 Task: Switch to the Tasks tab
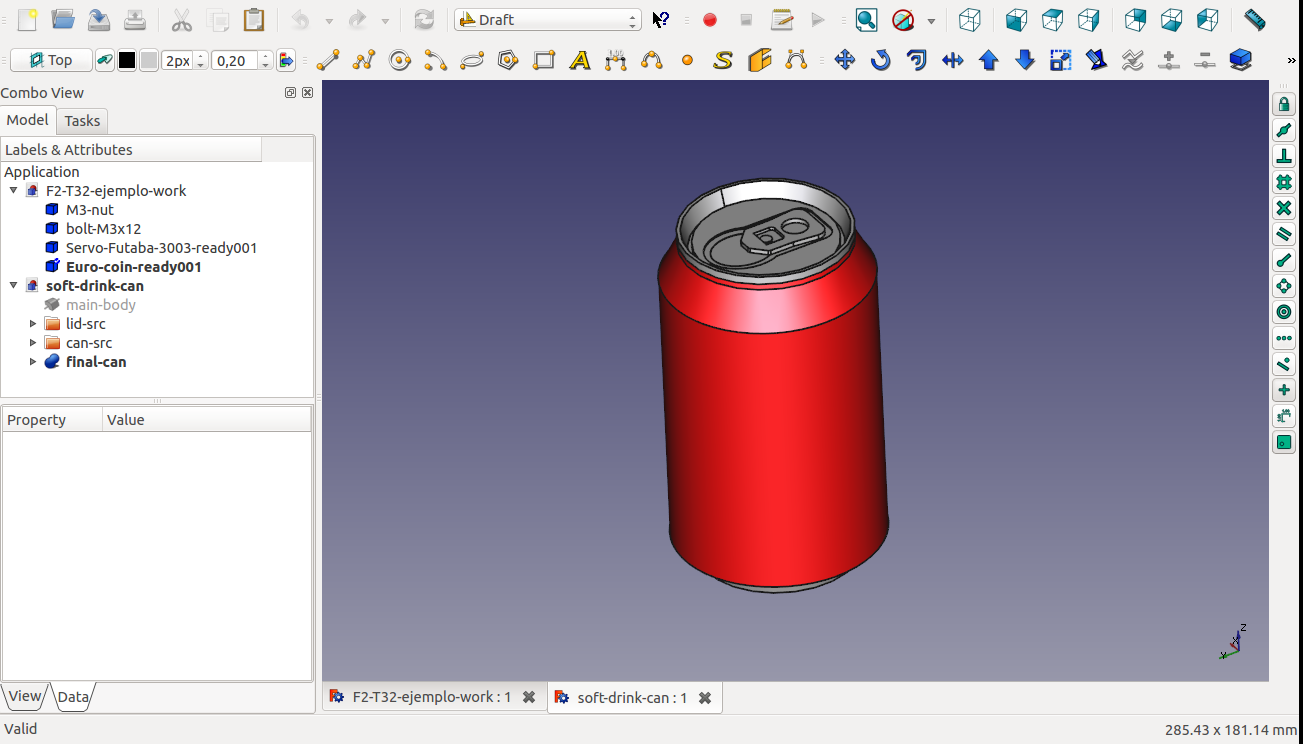[82, 121]
